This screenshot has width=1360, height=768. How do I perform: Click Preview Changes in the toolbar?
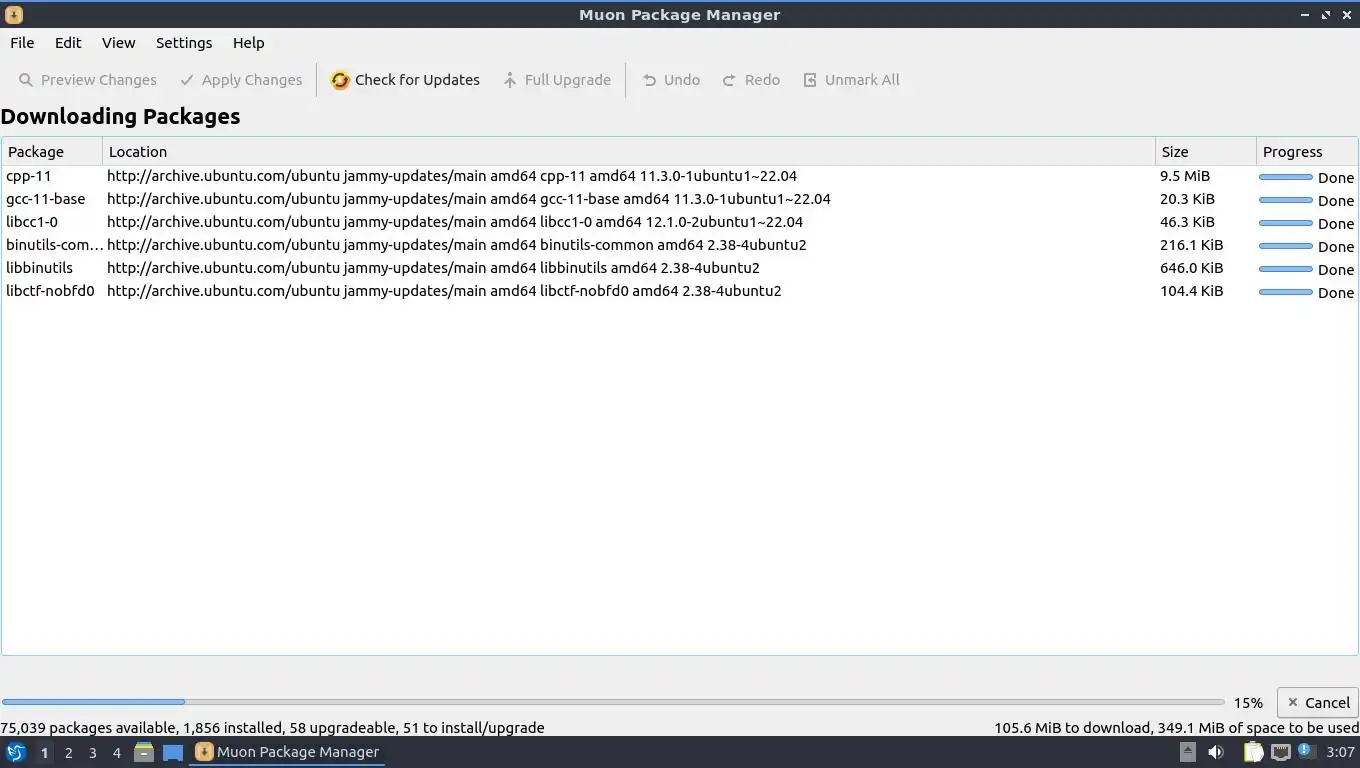point(87,80)
